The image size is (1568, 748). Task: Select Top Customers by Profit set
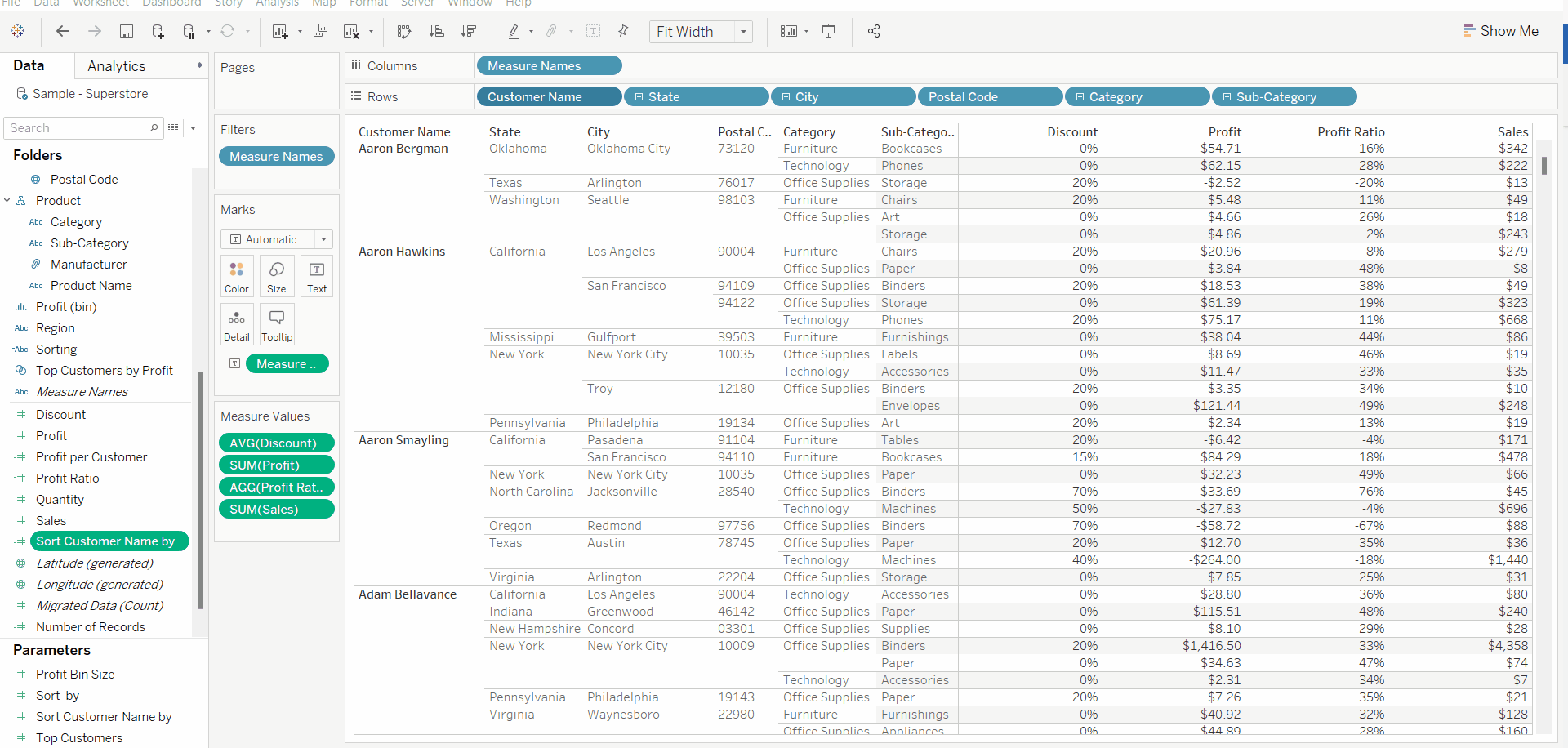(105, 371)
